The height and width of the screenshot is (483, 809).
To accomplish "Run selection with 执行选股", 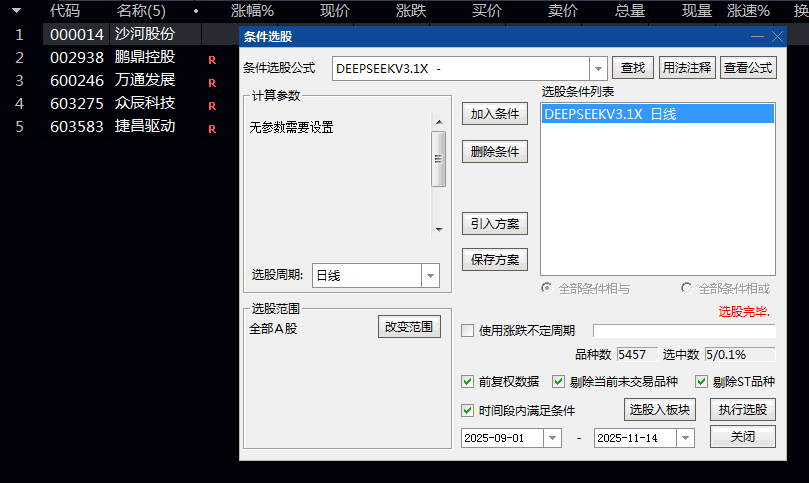I will pyautogui.click(x=743, y=410).
